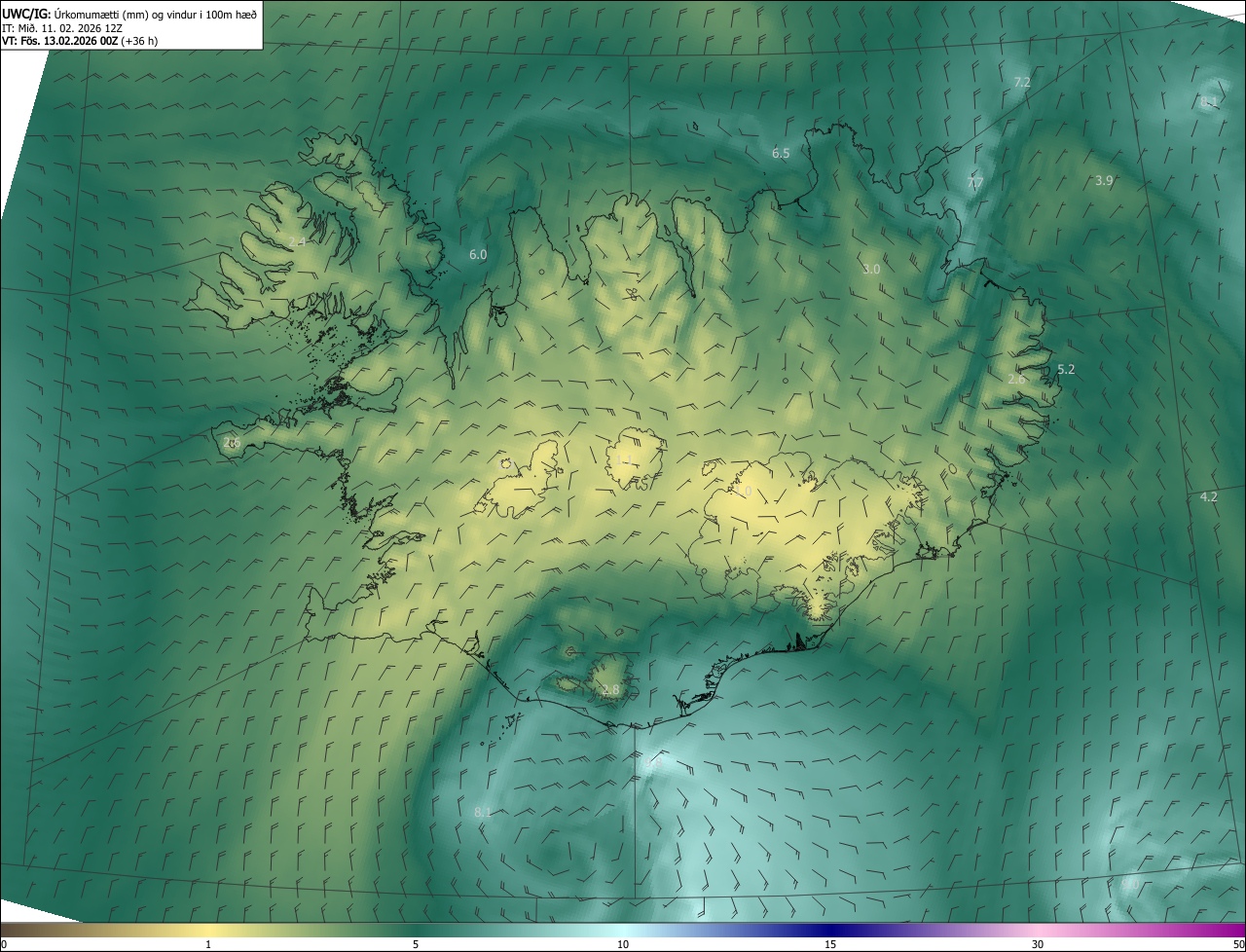Click the 3.9 value label on the map

point(1104,181)
